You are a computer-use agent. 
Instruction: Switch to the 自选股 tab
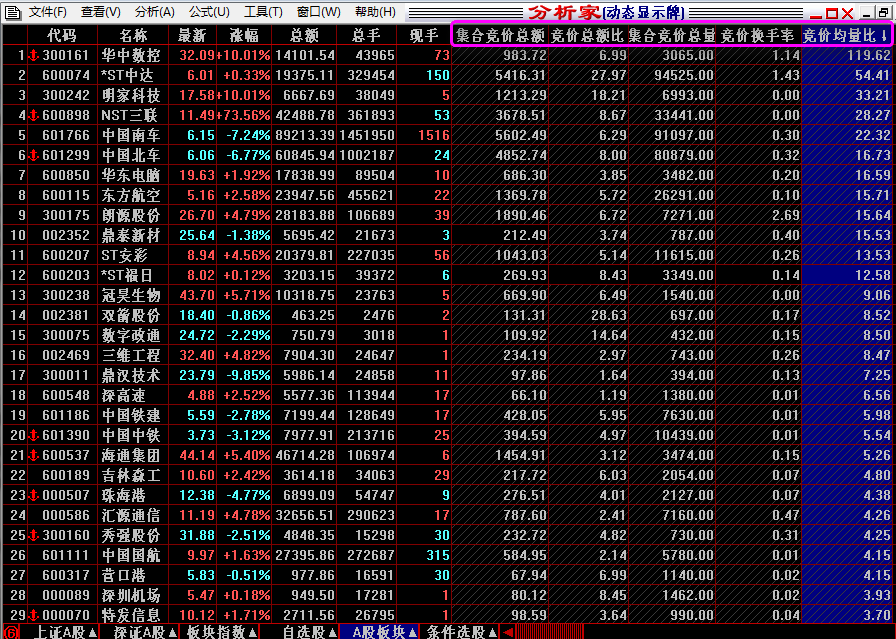[309, 632]
